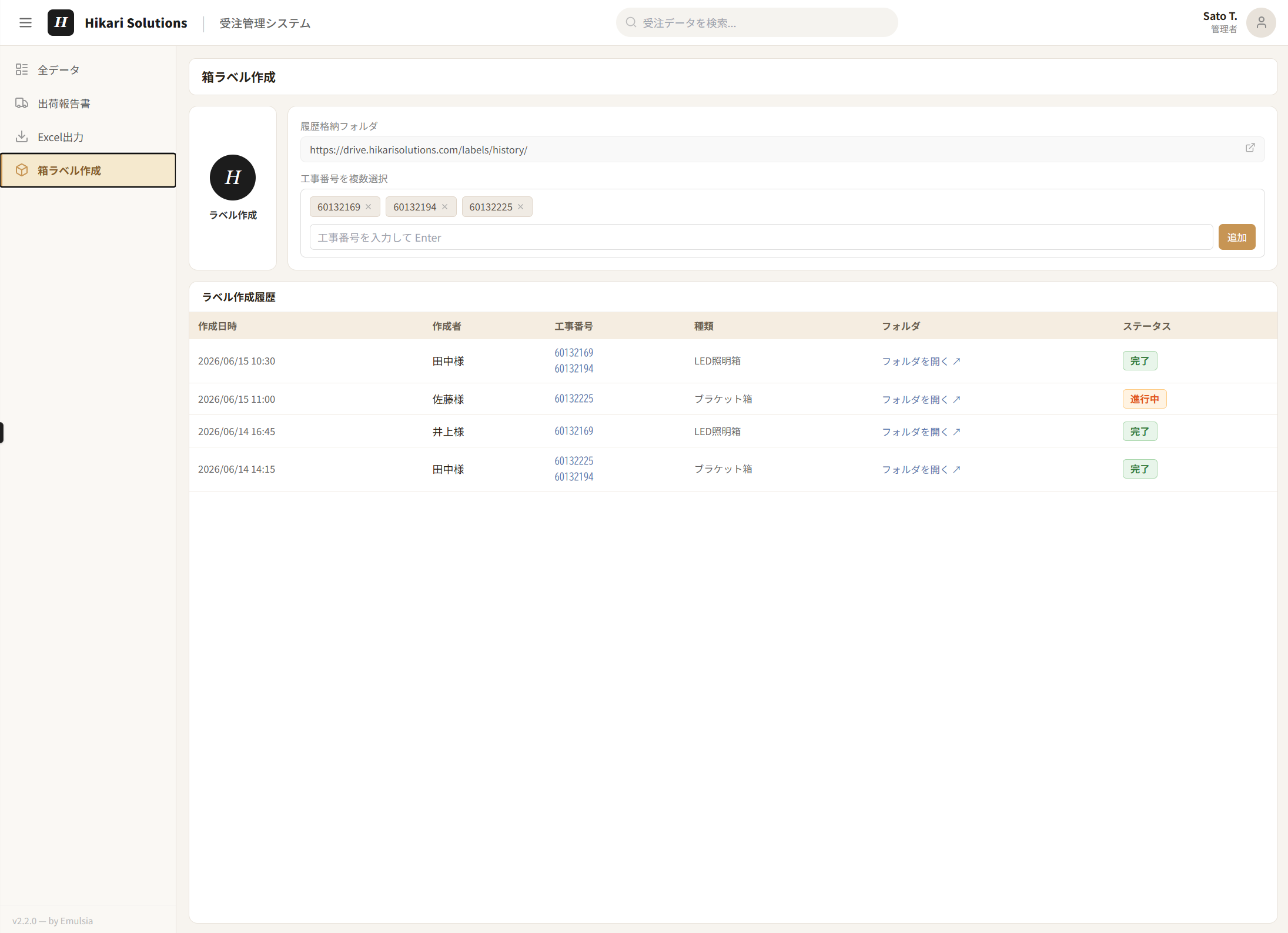Click the 2026/06/15 11:00 date cell
The width and height of the screenshot is (1288, 933).
click(x=236, y=399)
